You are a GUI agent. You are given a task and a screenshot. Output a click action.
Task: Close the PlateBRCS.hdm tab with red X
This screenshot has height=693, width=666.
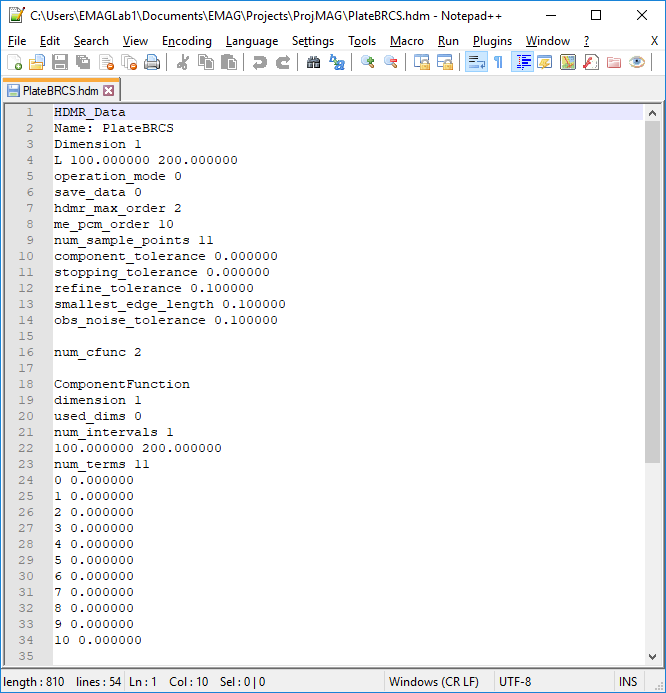[108, 91]
